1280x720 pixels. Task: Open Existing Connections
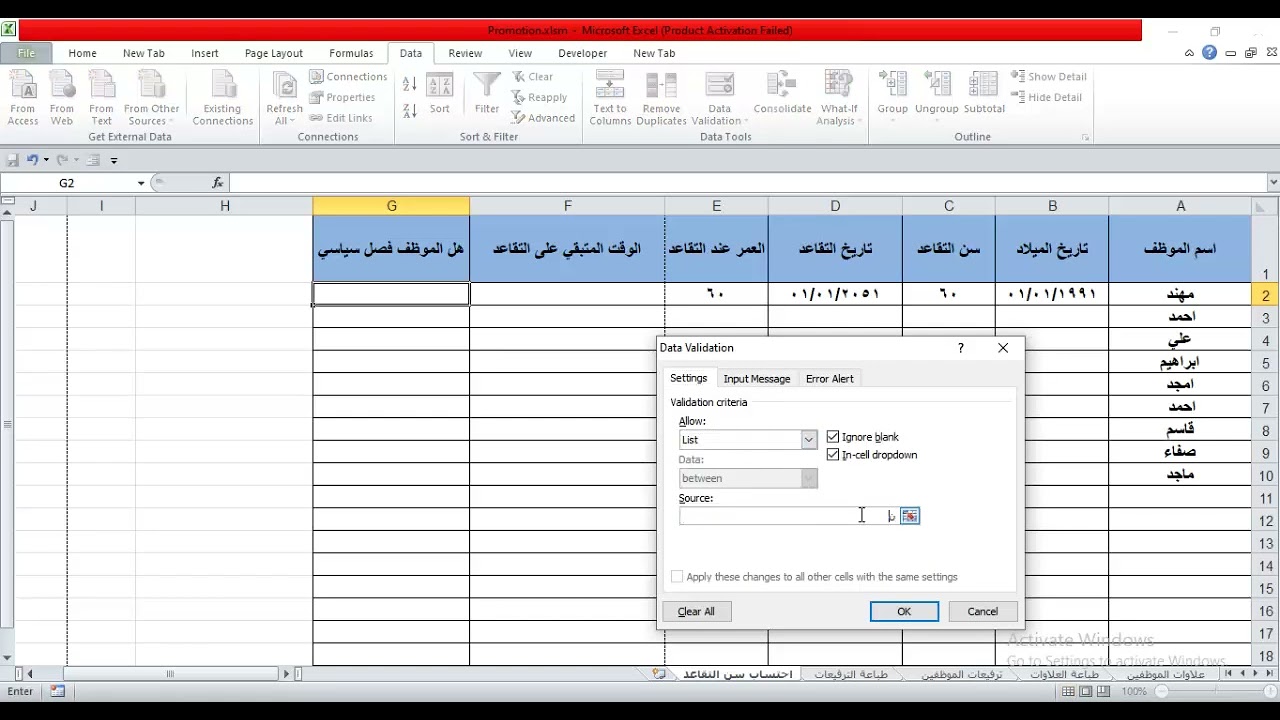[x=223, y=98]
